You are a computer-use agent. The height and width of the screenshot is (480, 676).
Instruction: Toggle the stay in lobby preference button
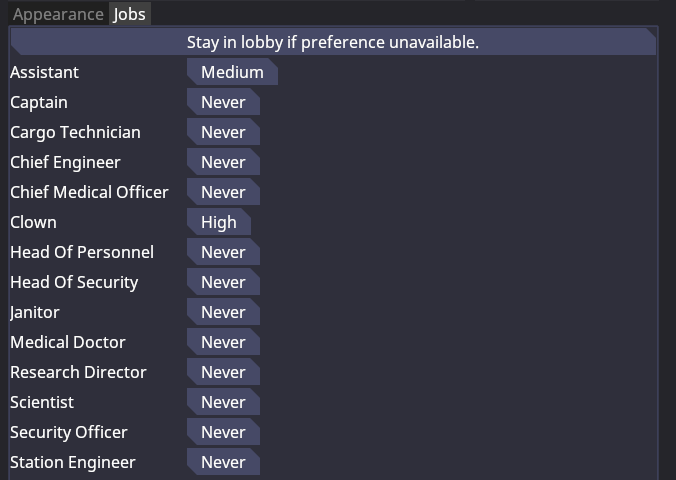point(333,42)
